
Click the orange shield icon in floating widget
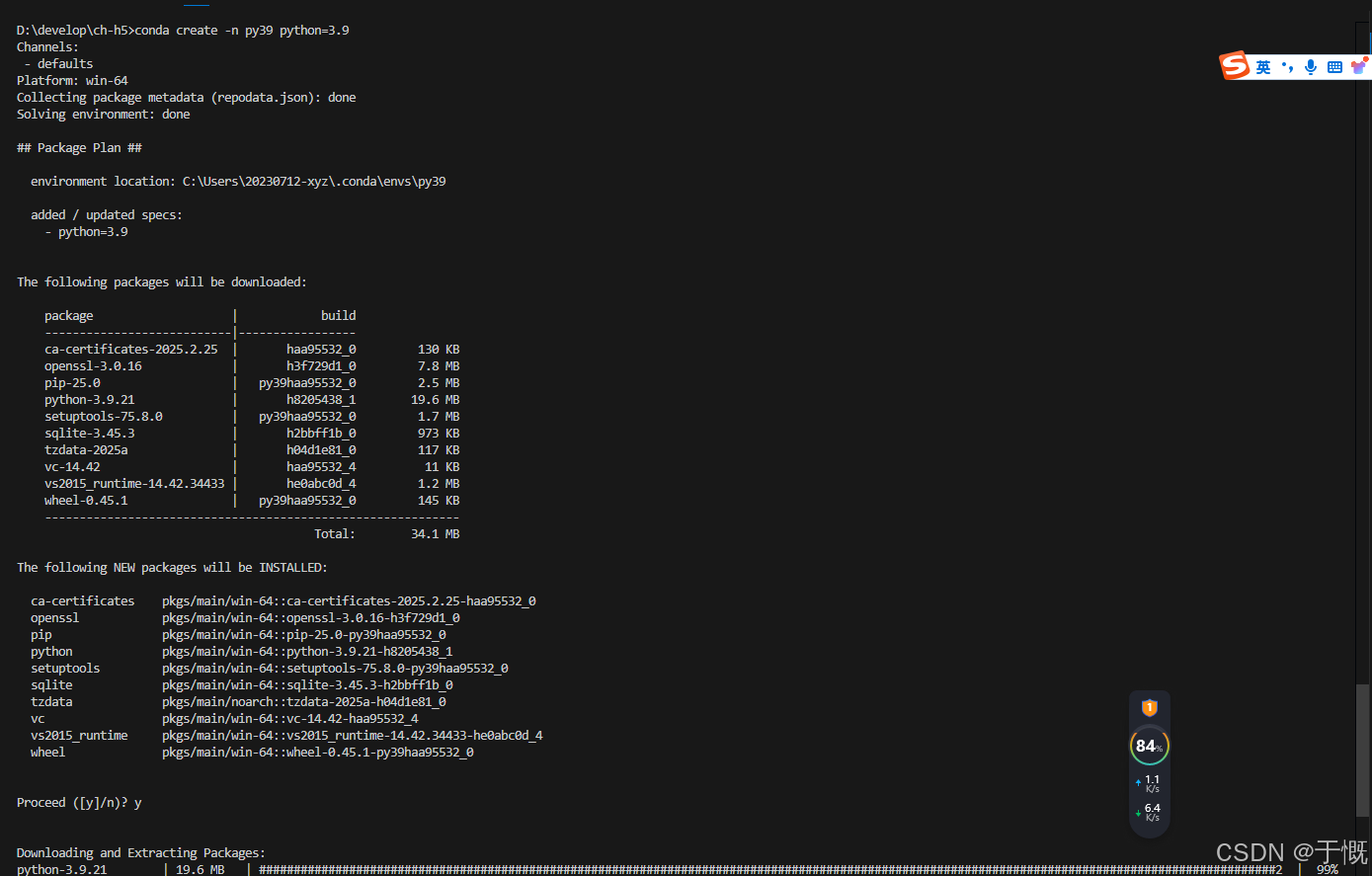point(1149,708)
